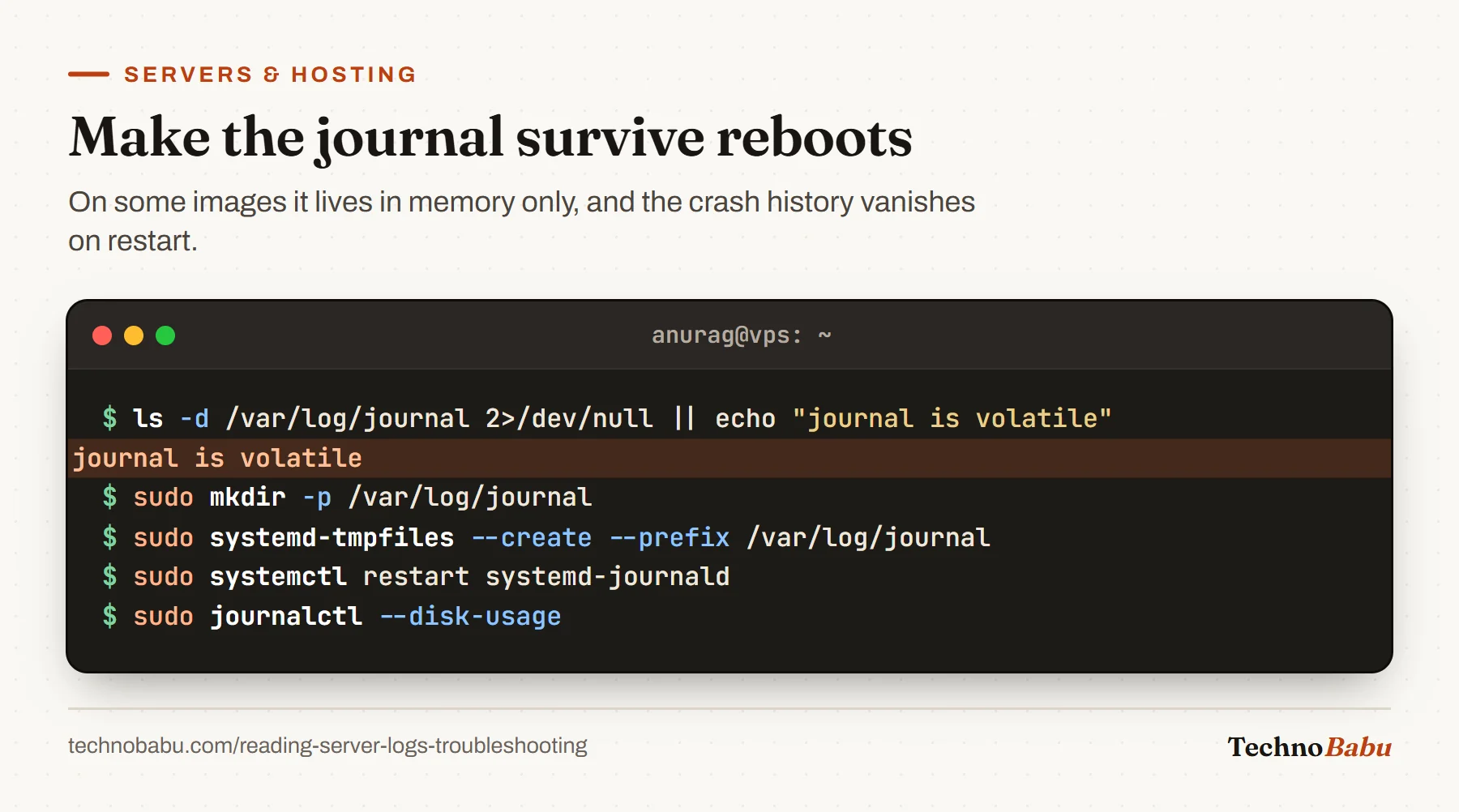Viewport: 1459px width, 812px height.
Task: Click the headline 'Make the journal survive reboots'
Action: tap(490, 138)
